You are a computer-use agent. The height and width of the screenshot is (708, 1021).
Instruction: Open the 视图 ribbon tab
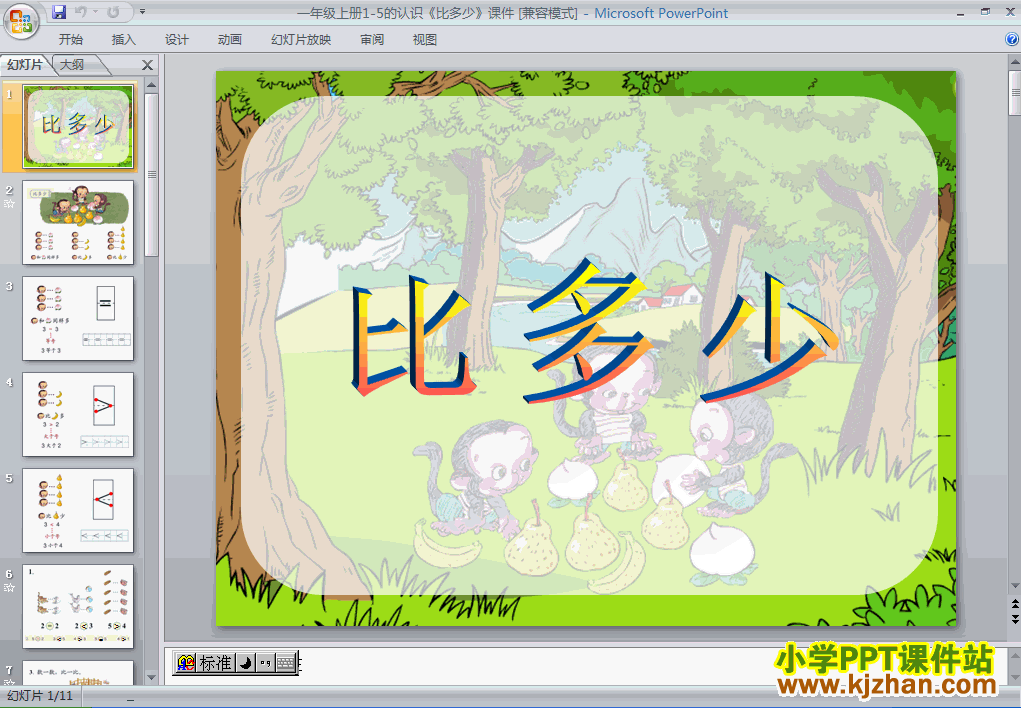click(425, 40)
